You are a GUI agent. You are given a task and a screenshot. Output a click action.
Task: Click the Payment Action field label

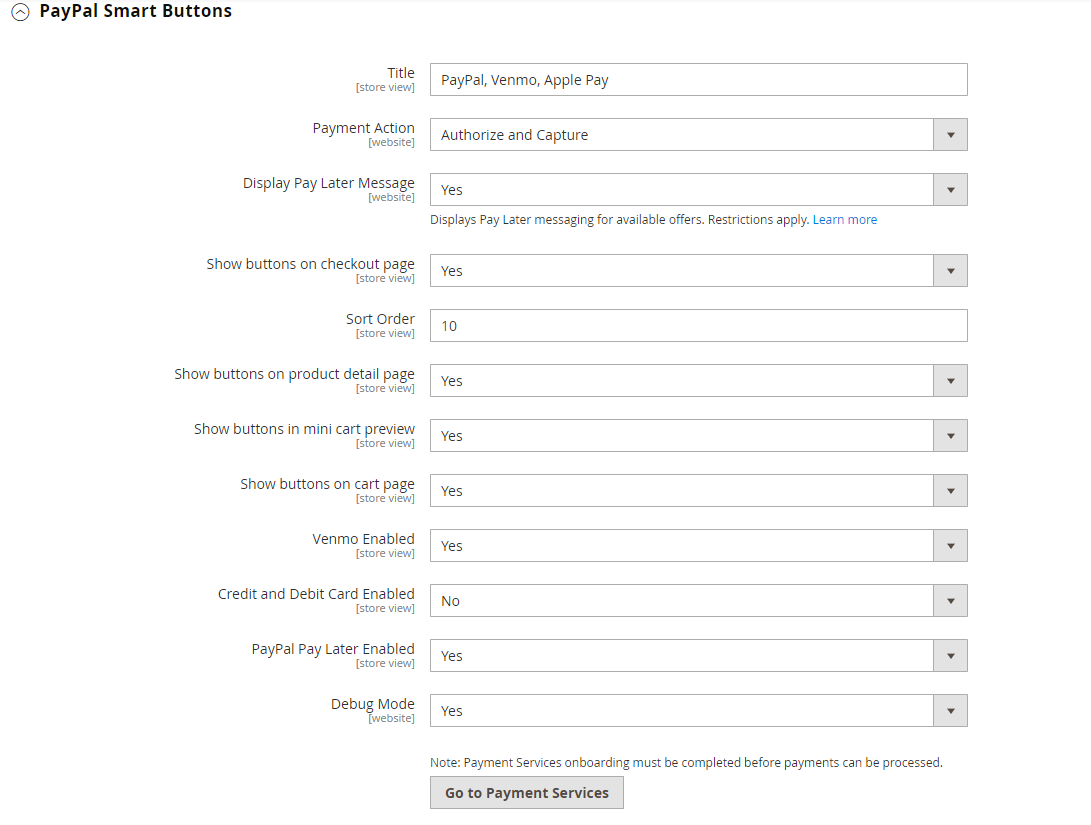click(363, 127)
